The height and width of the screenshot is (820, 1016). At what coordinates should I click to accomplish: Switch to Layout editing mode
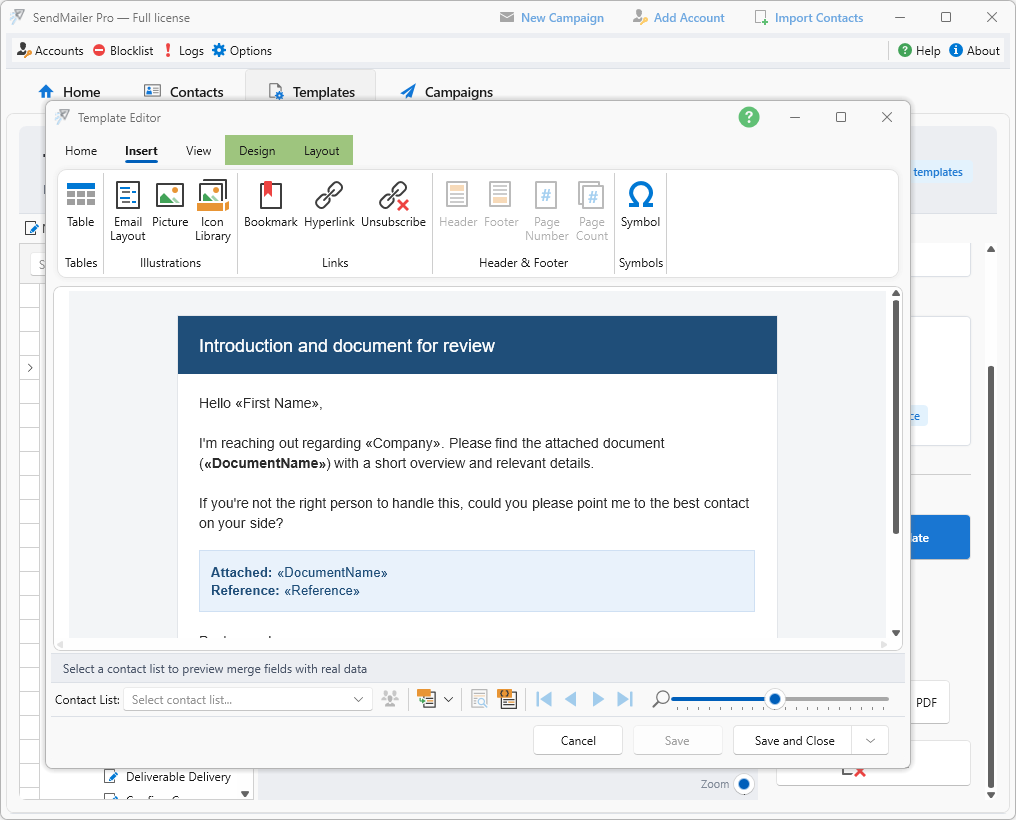pyautogui.click(x=320, y=150)
